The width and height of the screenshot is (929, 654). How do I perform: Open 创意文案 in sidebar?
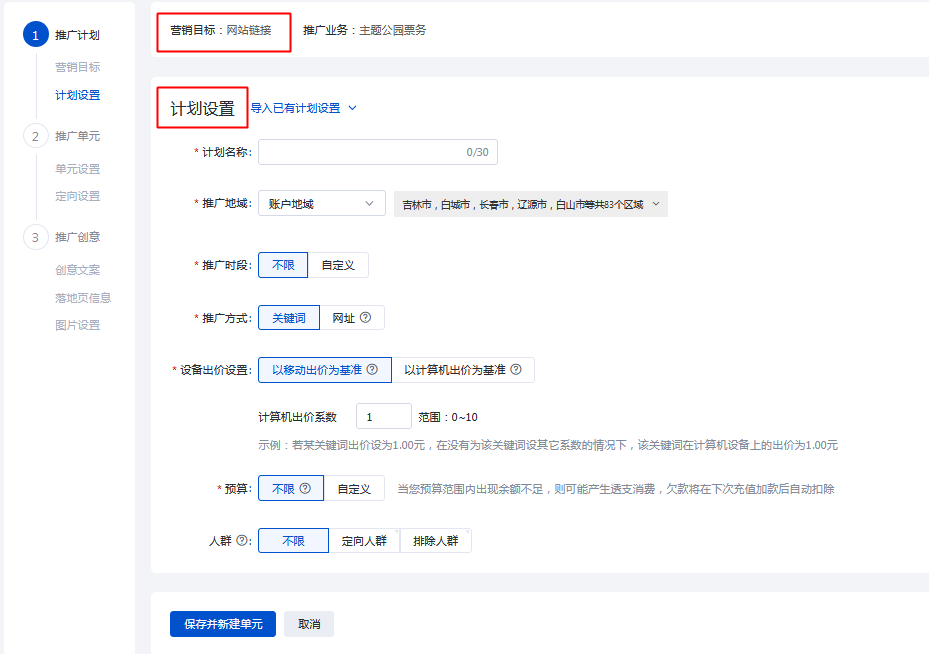(78, 270)
